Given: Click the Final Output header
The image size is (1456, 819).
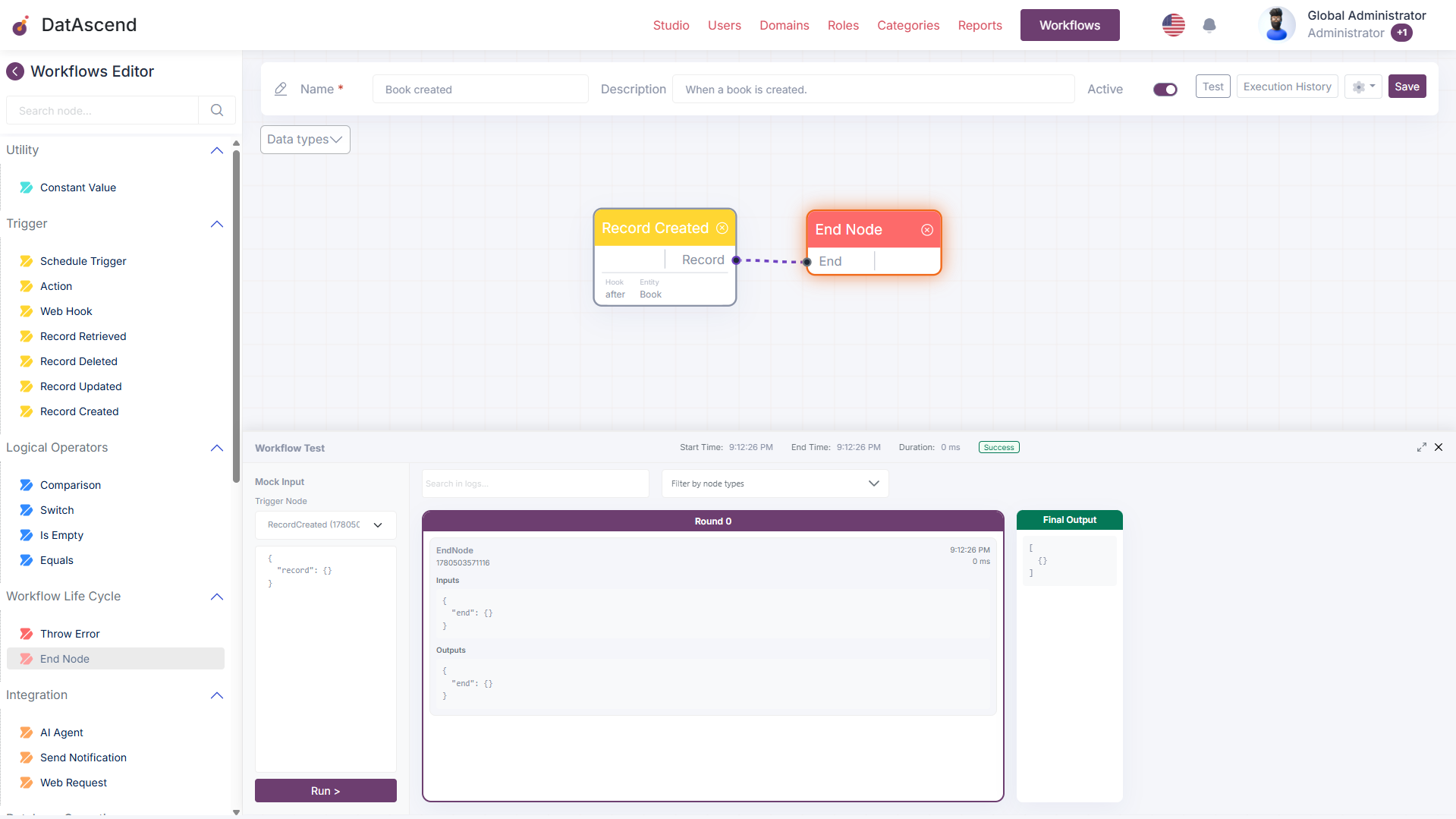Looking at the screenshot, I should pyautogui.click(x=1070, y=520).
